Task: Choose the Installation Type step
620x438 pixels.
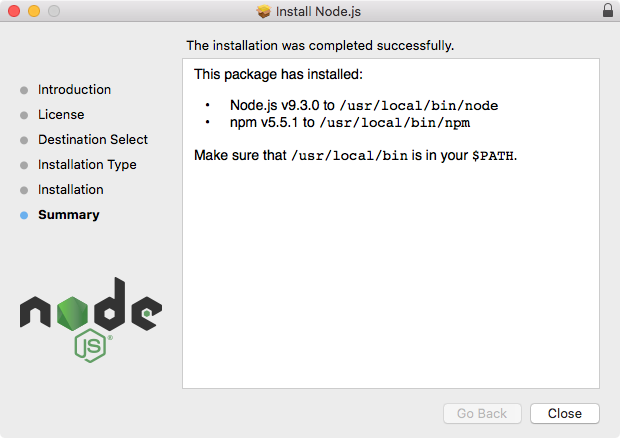Action: click(x=87, y=165)
